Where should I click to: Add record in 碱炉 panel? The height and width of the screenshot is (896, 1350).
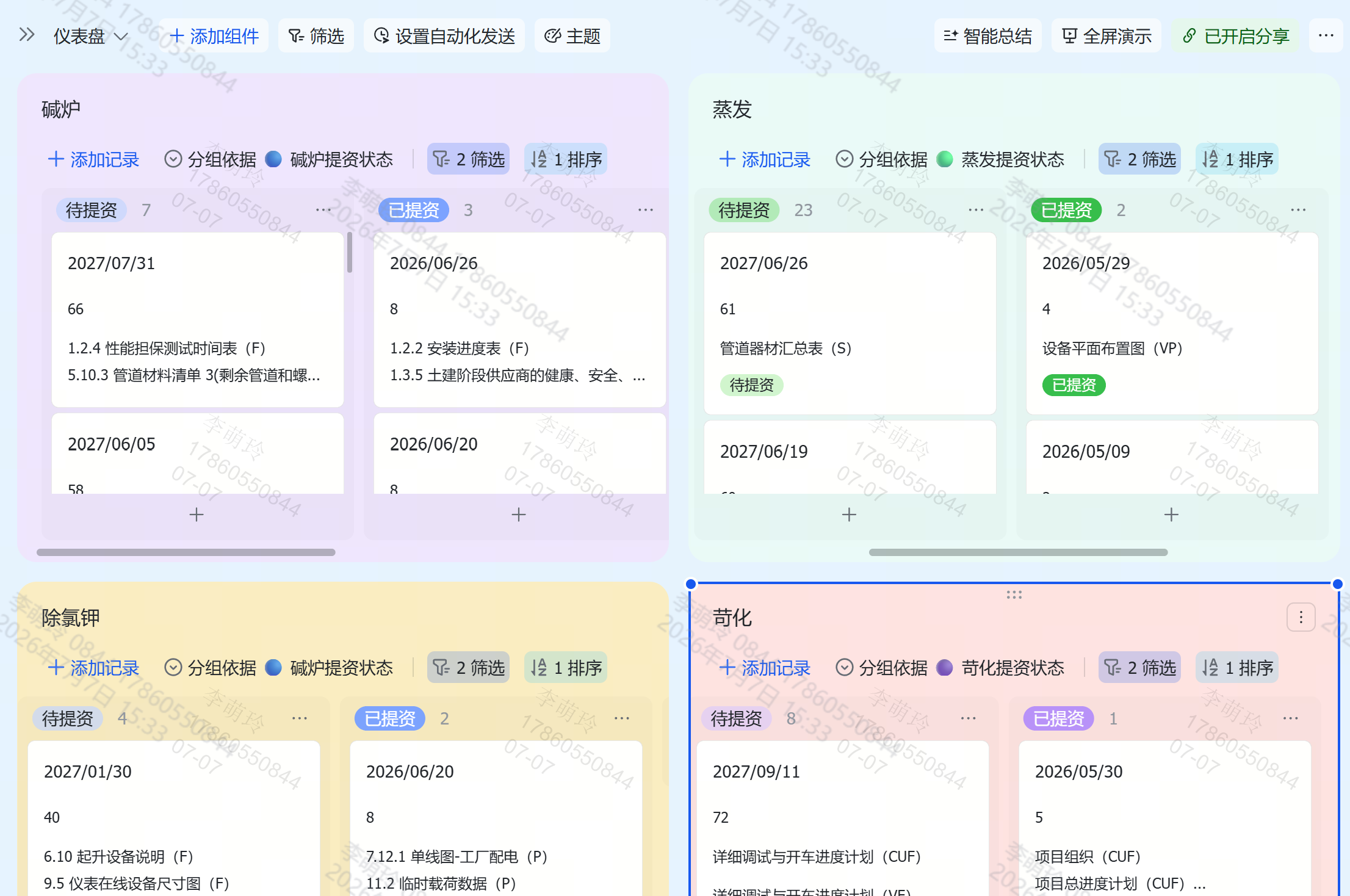pyautogui.click(x=93, y=159)
